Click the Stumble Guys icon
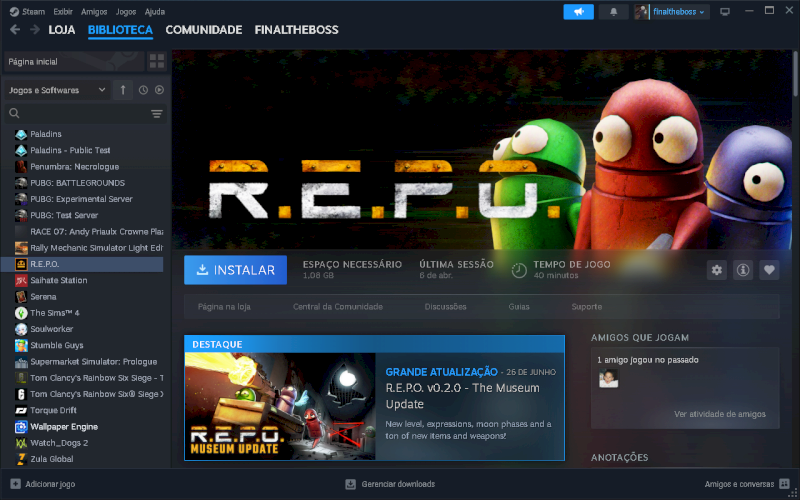The width and height of the screenshot is (800, 500). (21, 345)
